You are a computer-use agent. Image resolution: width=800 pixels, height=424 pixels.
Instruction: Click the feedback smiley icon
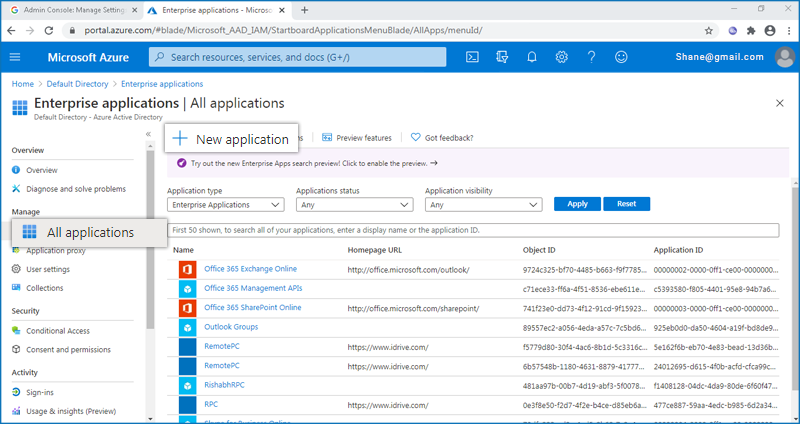coord(620,57)
